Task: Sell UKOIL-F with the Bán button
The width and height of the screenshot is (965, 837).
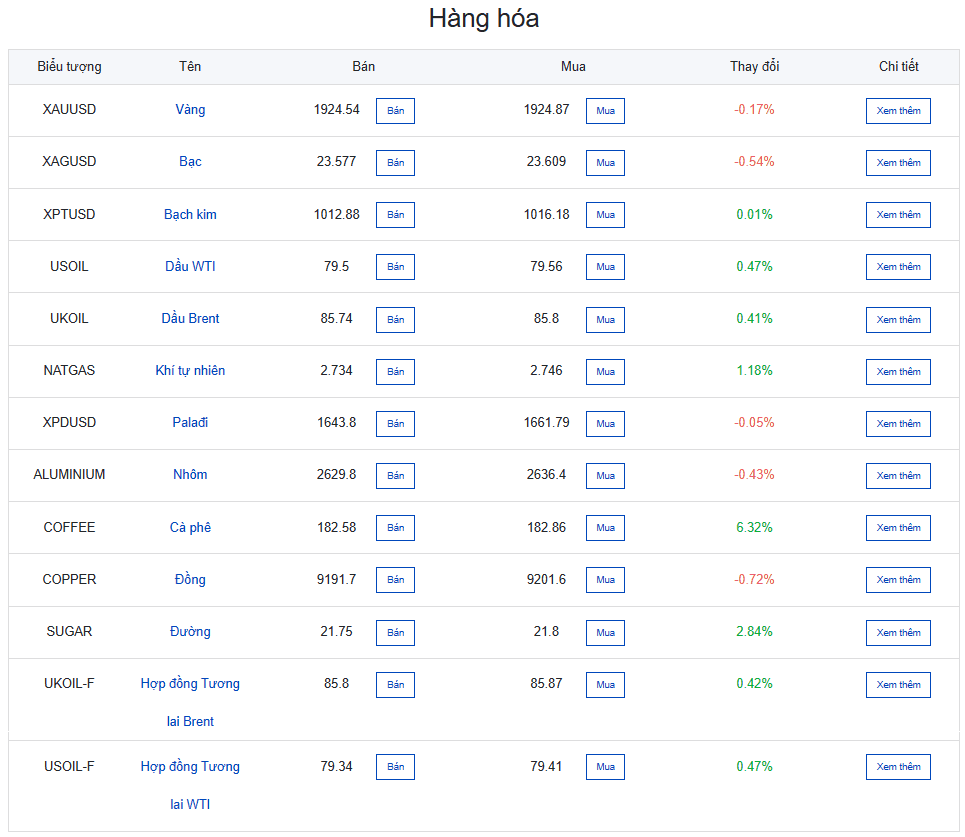Action: point(395,684)
